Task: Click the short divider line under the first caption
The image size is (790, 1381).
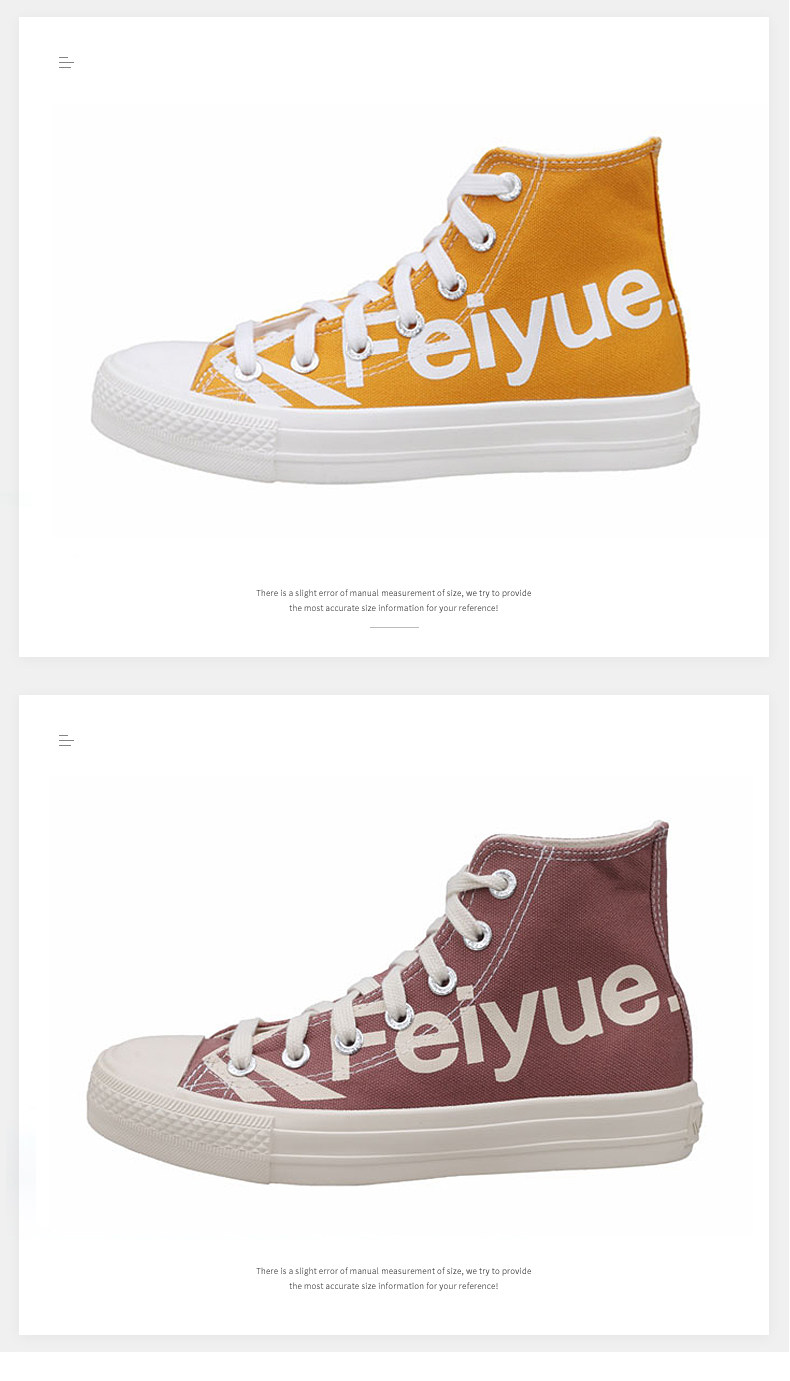Action: pos(394,627)
